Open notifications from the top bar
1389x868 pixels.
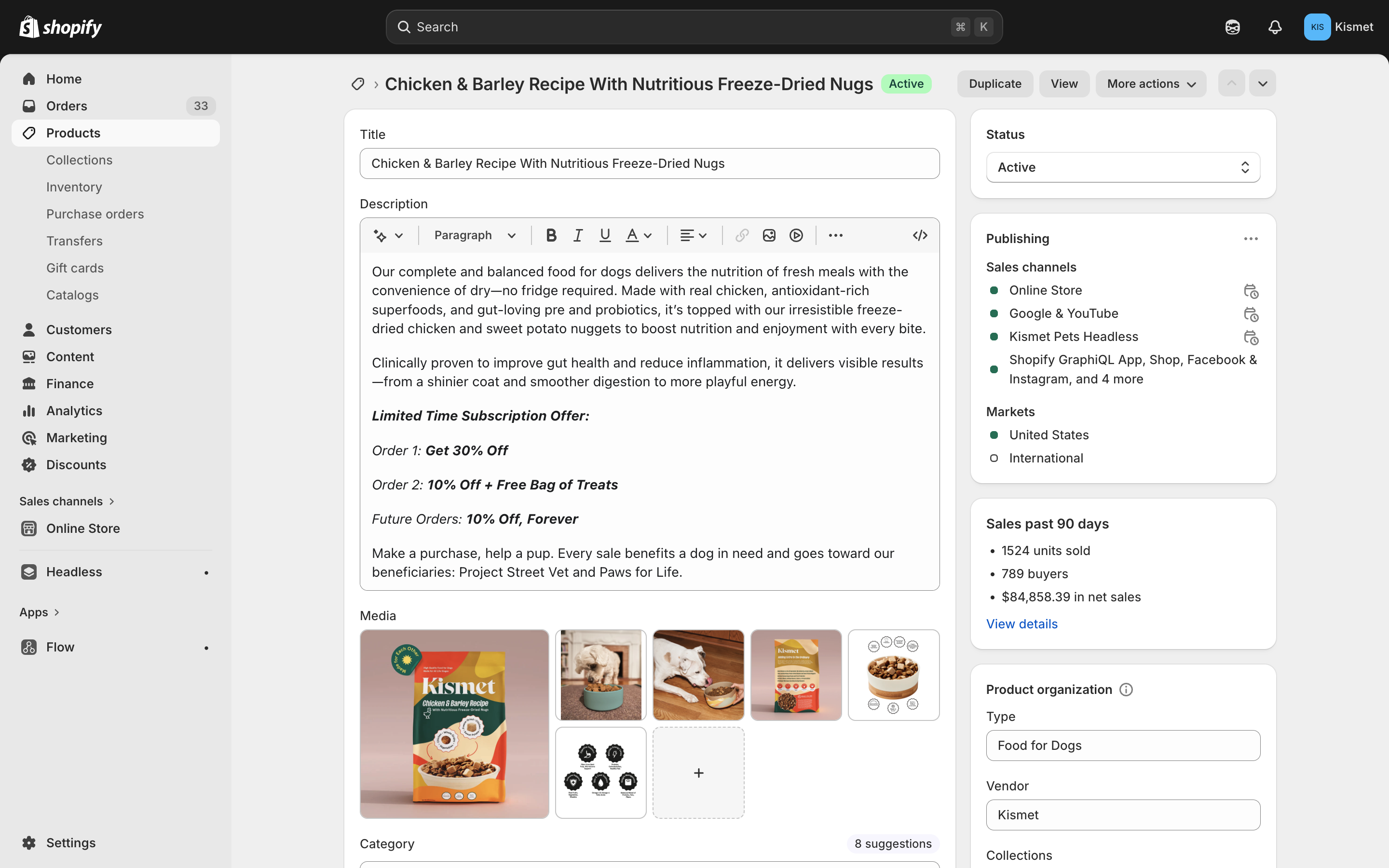[x=1274, y=27]
